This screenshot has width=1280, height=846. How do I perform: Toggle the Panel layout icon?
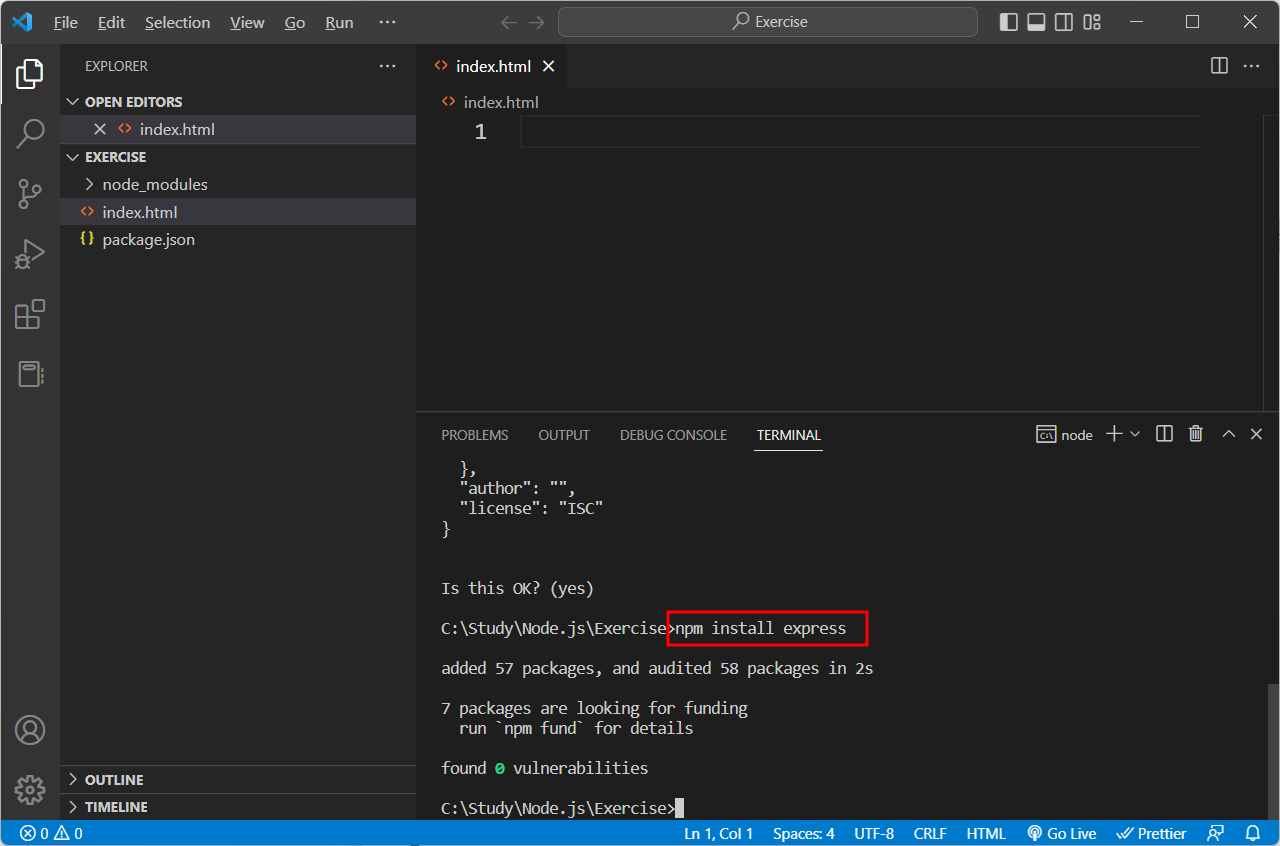(1036, 21)
